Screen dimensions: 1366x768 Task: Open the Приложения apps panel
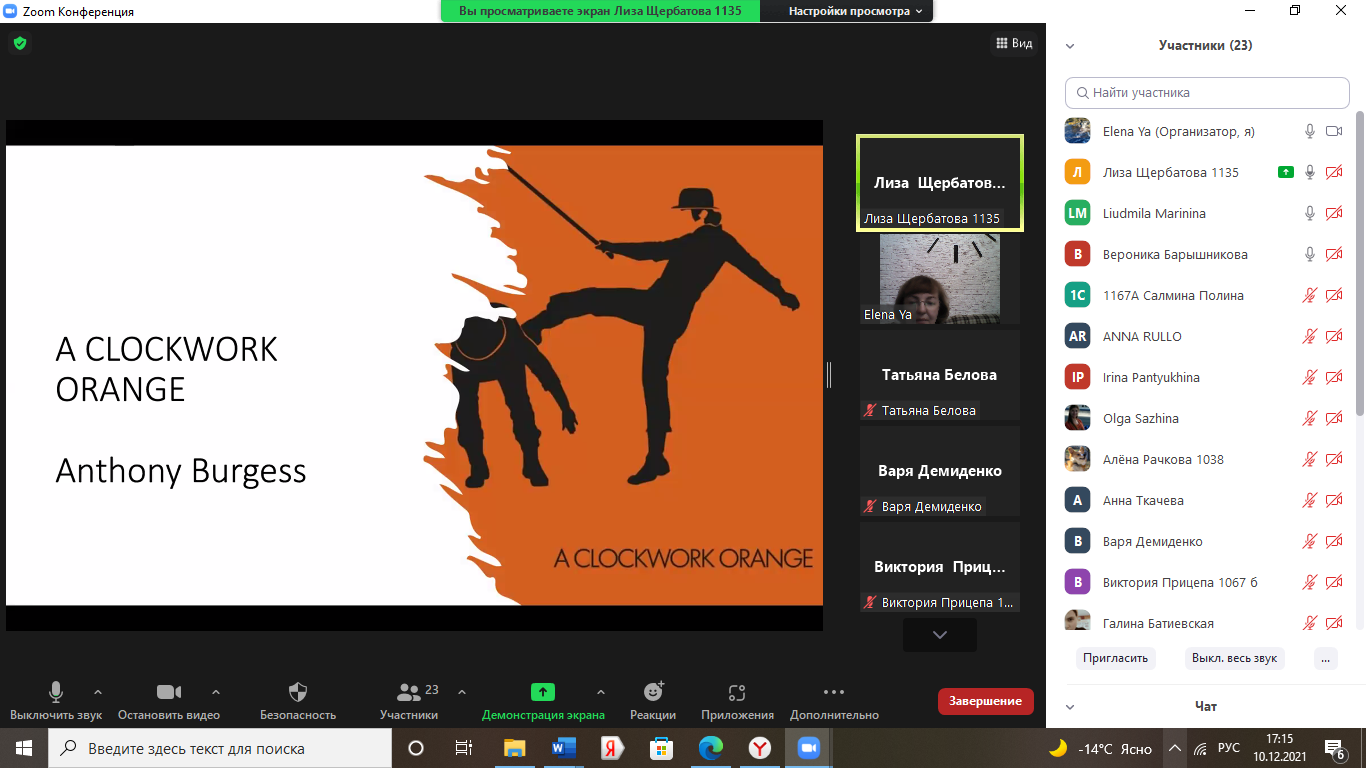(x=737, y=701)
